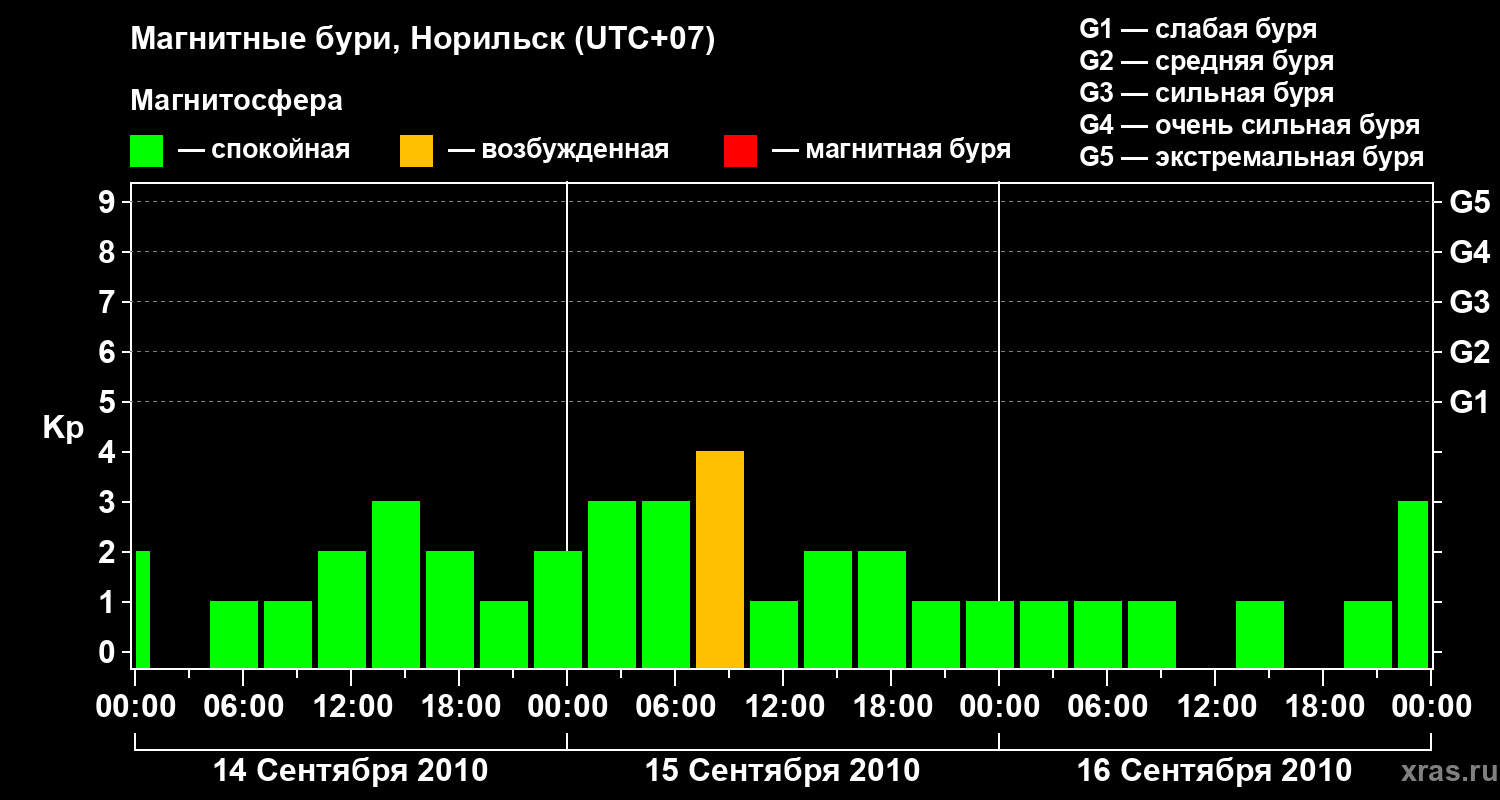This screenshot has height=800, width=1500.
Task: Click the '00:00' label at the chart's far left
Action: point(135,707)
